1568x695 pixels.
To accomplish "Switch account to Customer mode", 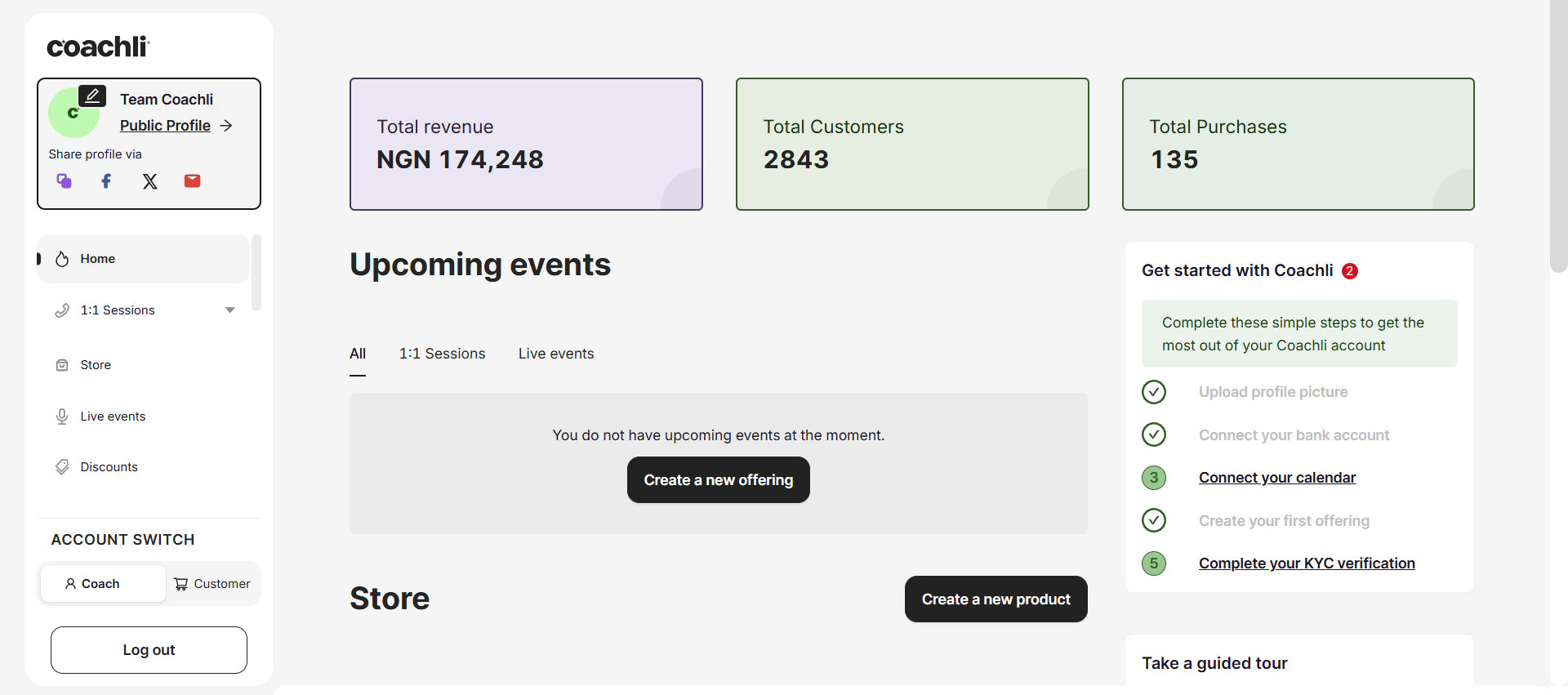I will tap(212, 584).
